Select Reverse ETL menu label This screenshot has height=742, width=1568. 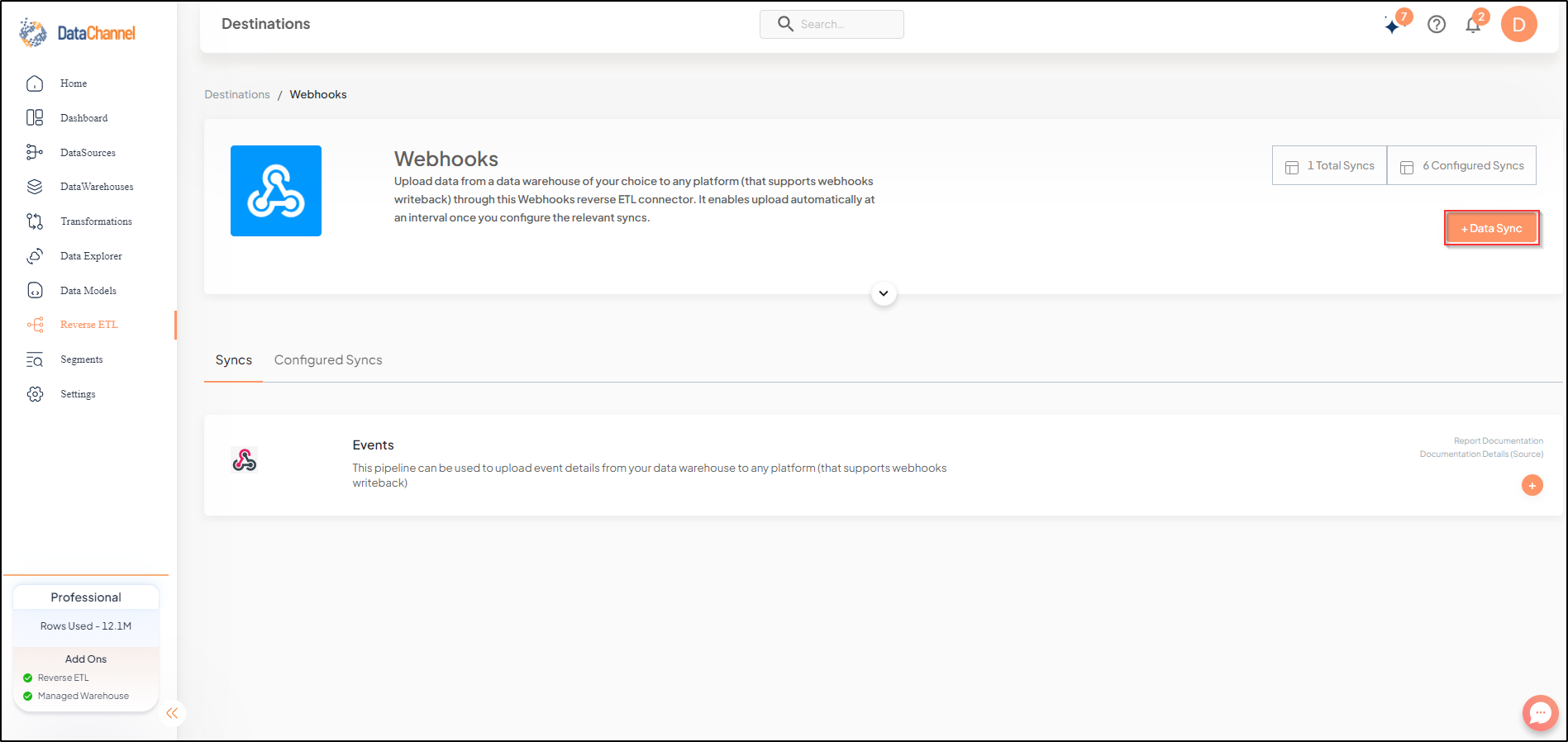(89, 325)
